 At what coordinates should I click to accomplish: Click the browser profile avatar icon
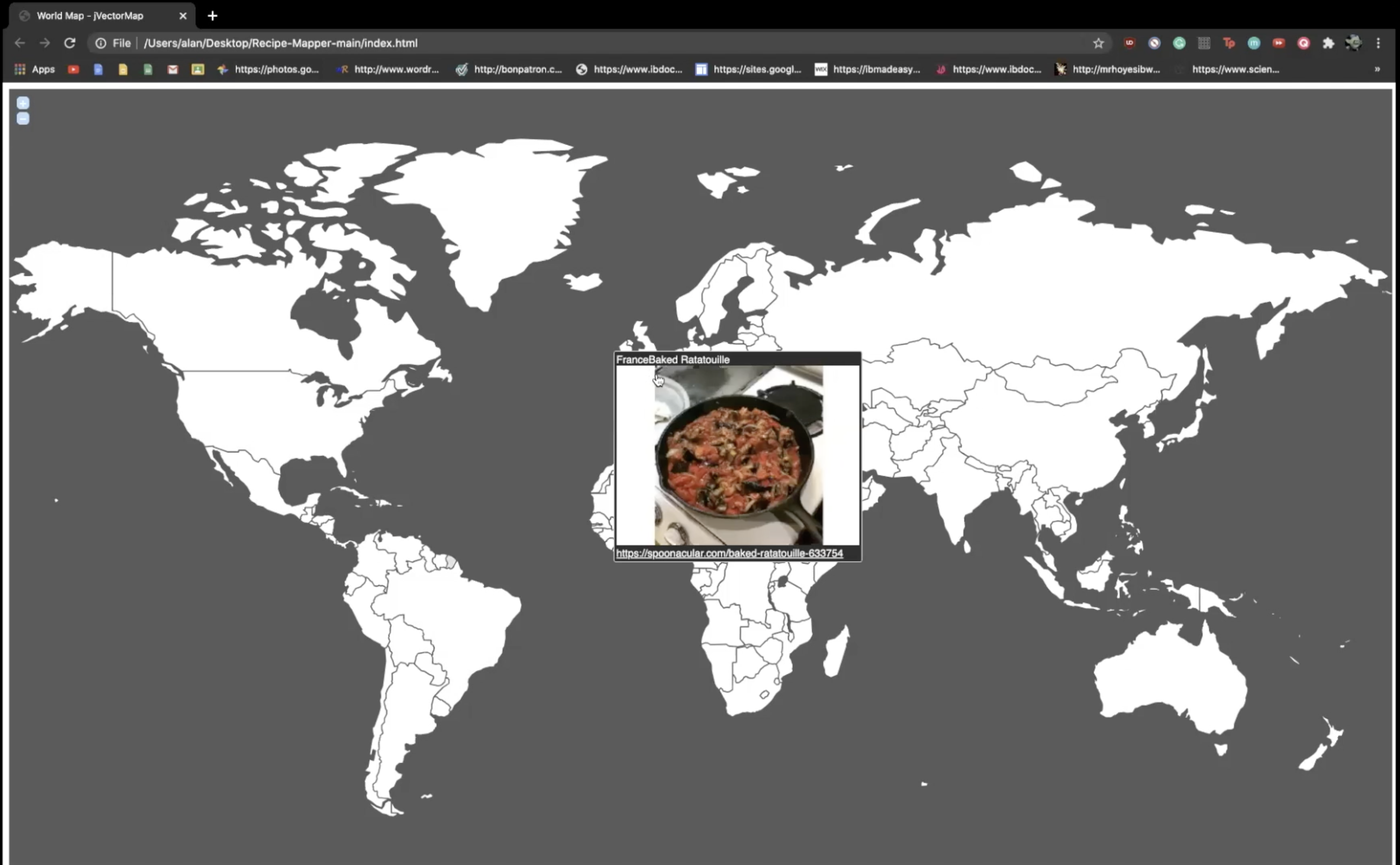[x=1354, y=43]
